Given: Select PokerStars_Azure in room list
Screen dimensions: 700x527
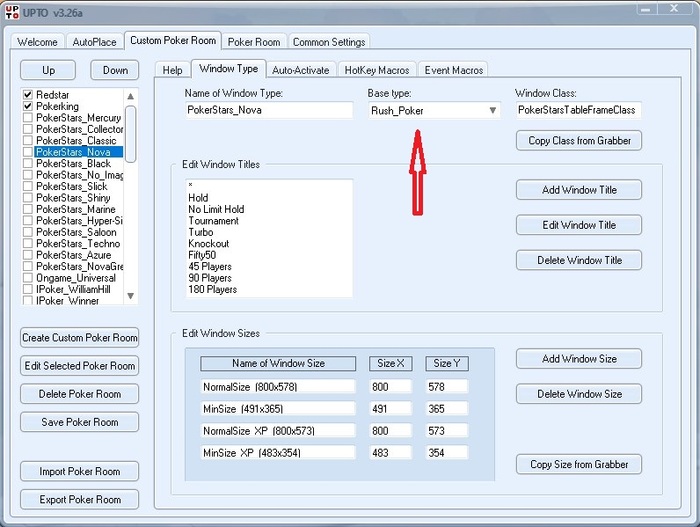Looking at the screenshot, I should (x=74, y=255).
